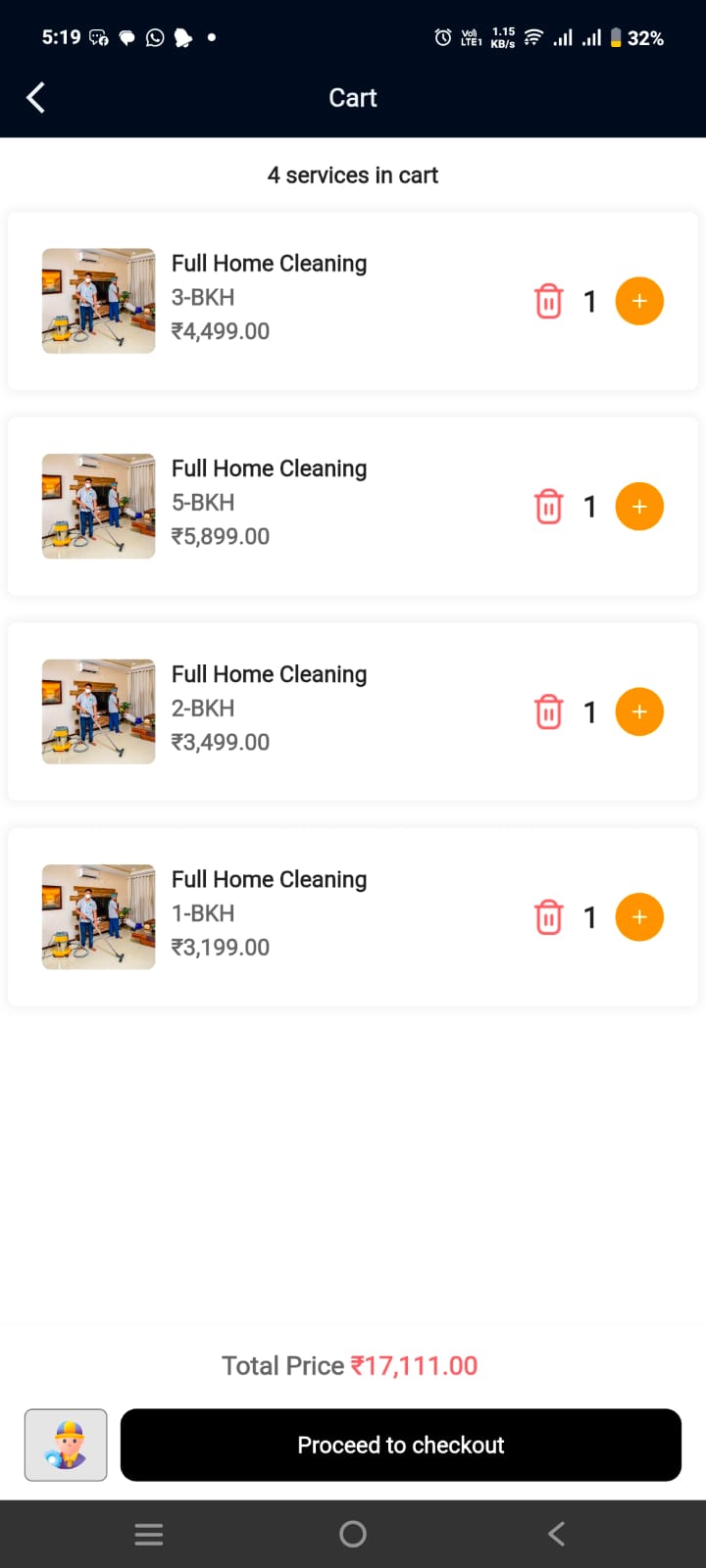Tap trash icon for 2-BKH service
Screen dimensions: 706x1568
[549, 711]
